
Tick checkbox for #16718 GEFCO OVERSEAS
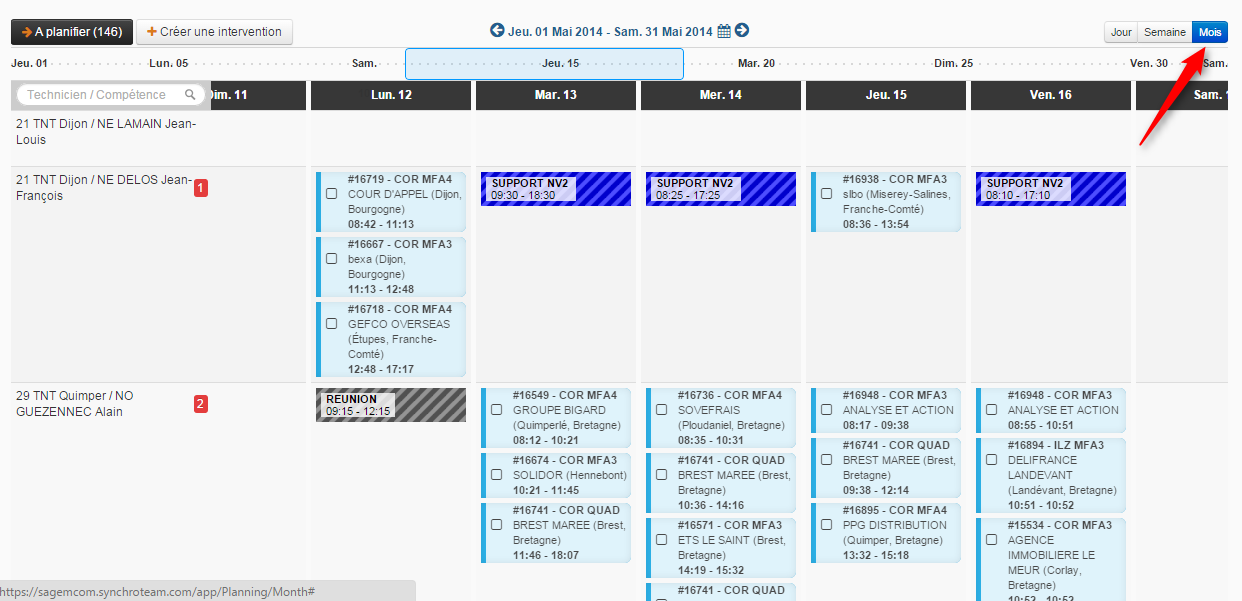tap(331, 324)
